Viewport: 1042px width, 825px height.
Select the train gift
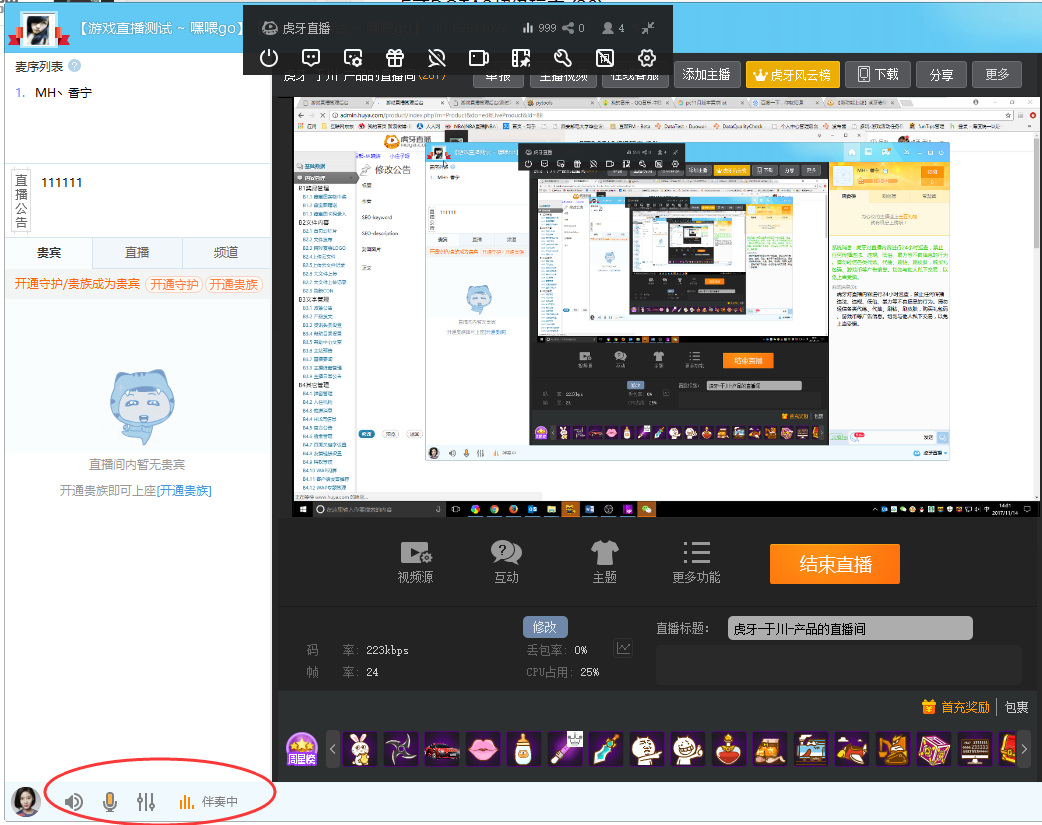tap(811, 749)
